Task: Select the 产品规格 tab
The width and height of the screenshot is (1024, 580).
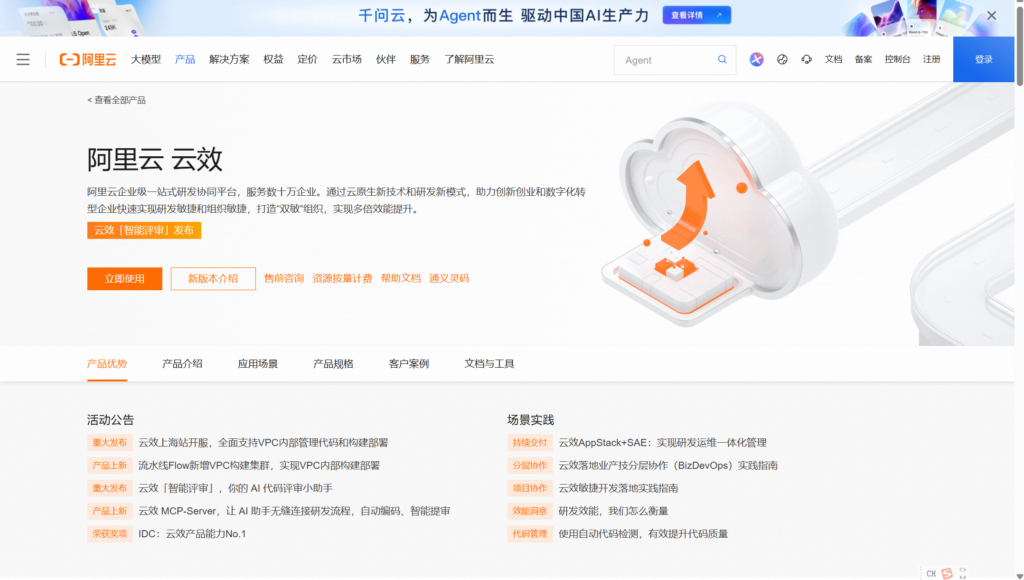Action: (x=333, y=364)
